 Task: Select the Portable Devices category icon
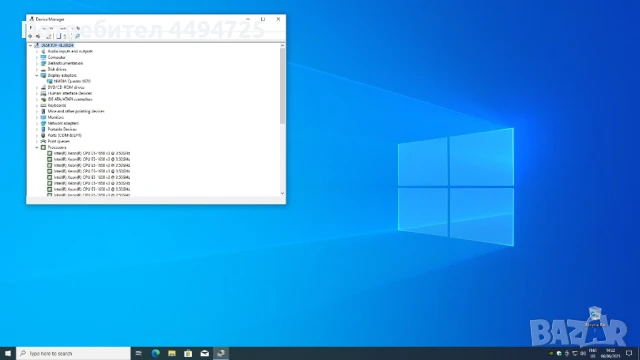(43, 129)
